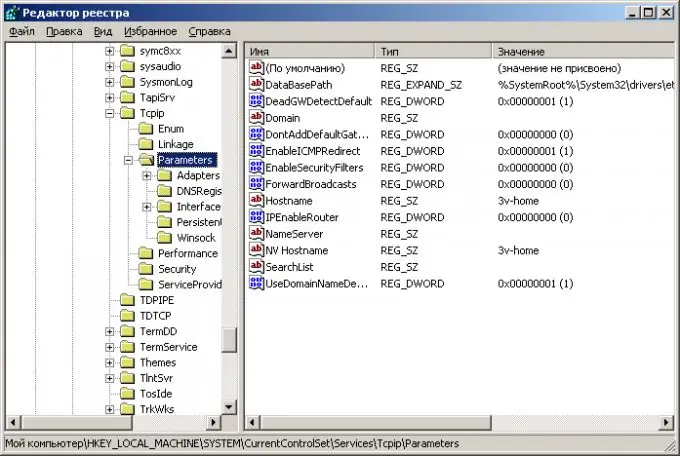Click the open Parameters folder icon
Viewport: 680px width, 456px height.
coord(147,160)
